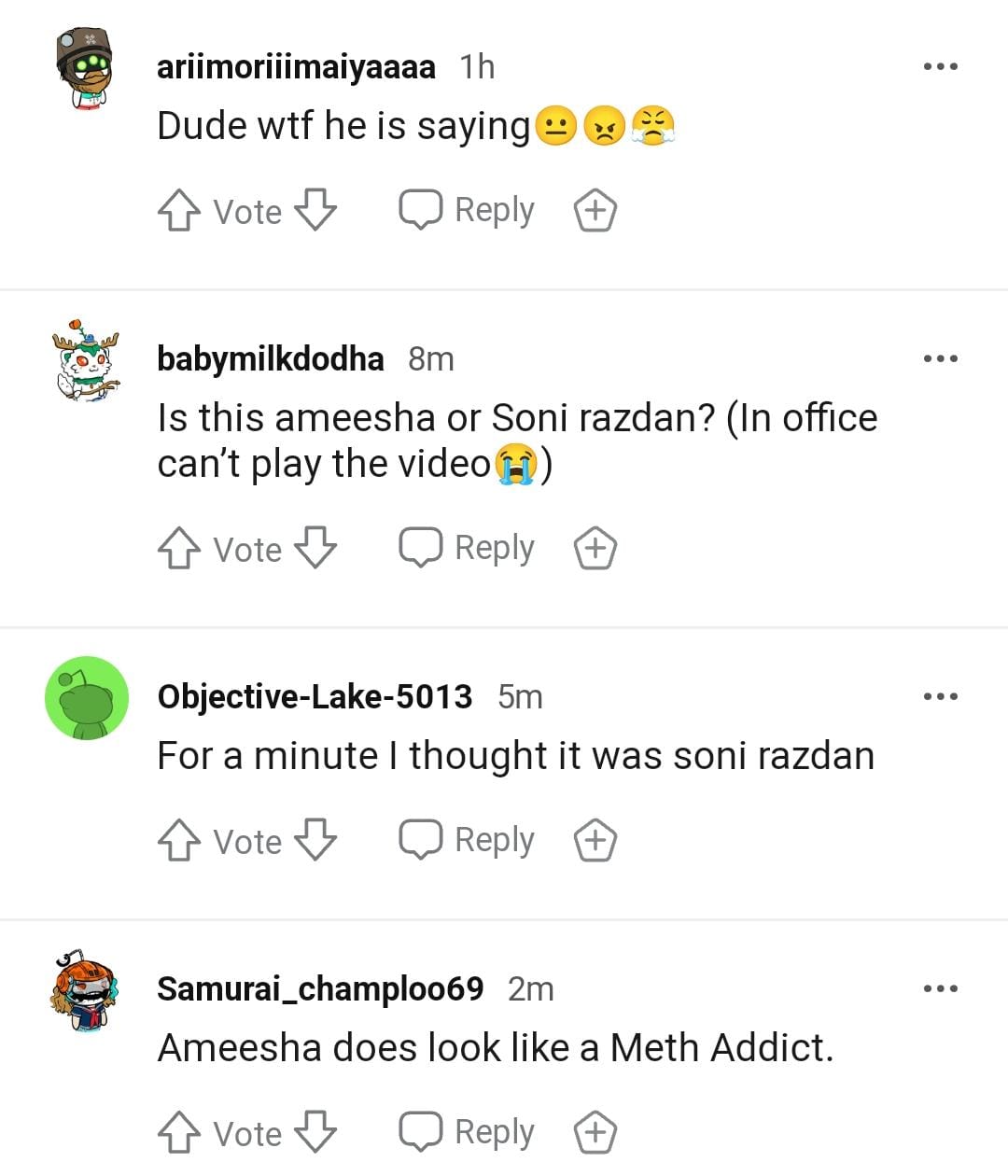1008x1176 pixels.
Task: Downvote ariimoriiimaiyaaaa's comment
Action: click(x=315, y=211)
